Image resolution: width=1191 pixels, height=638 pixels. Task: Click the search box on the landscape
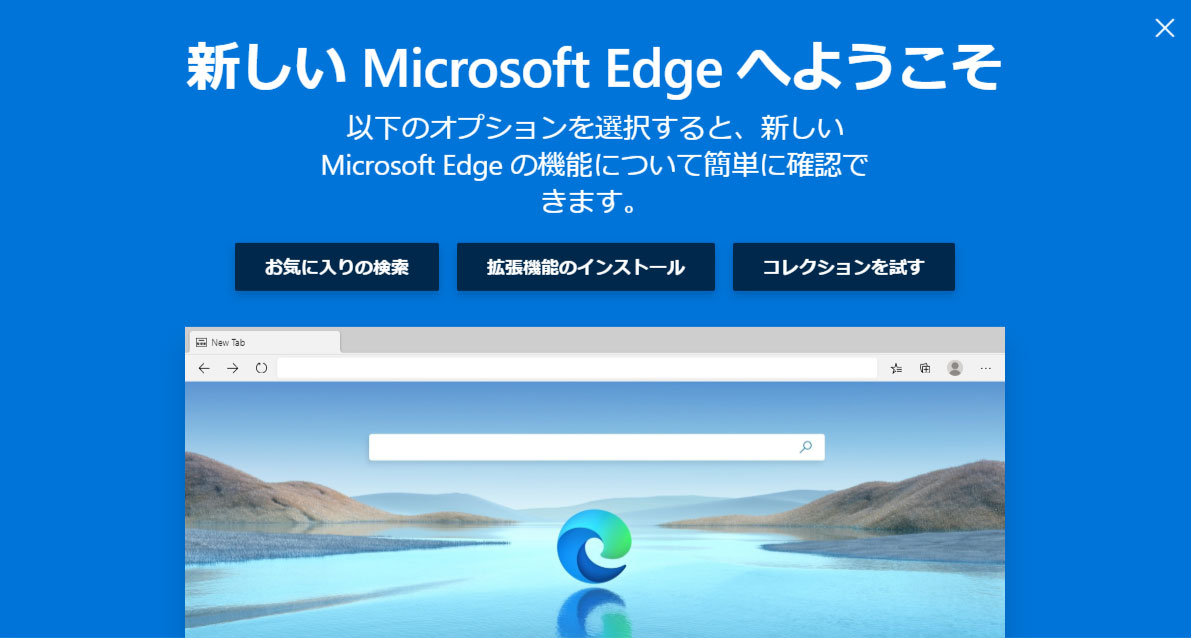click(x=596, y=447)
